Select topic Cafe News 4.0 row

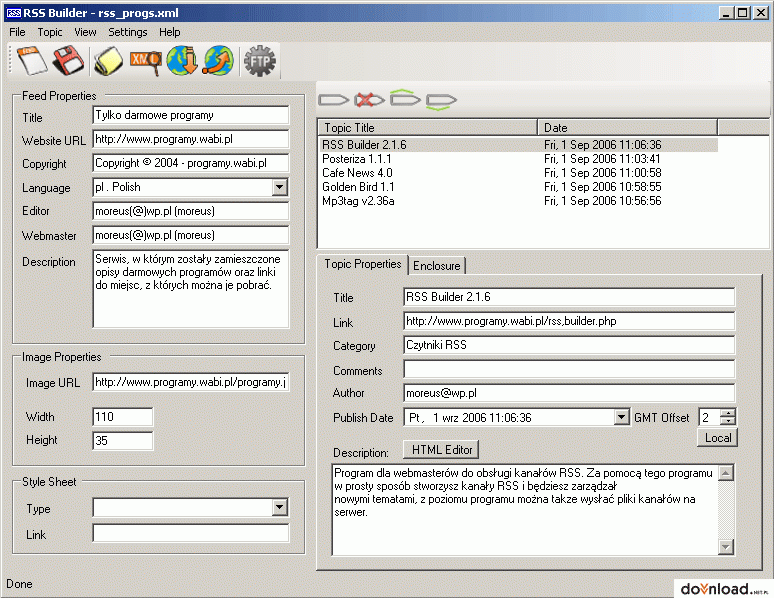click(518, 173)
